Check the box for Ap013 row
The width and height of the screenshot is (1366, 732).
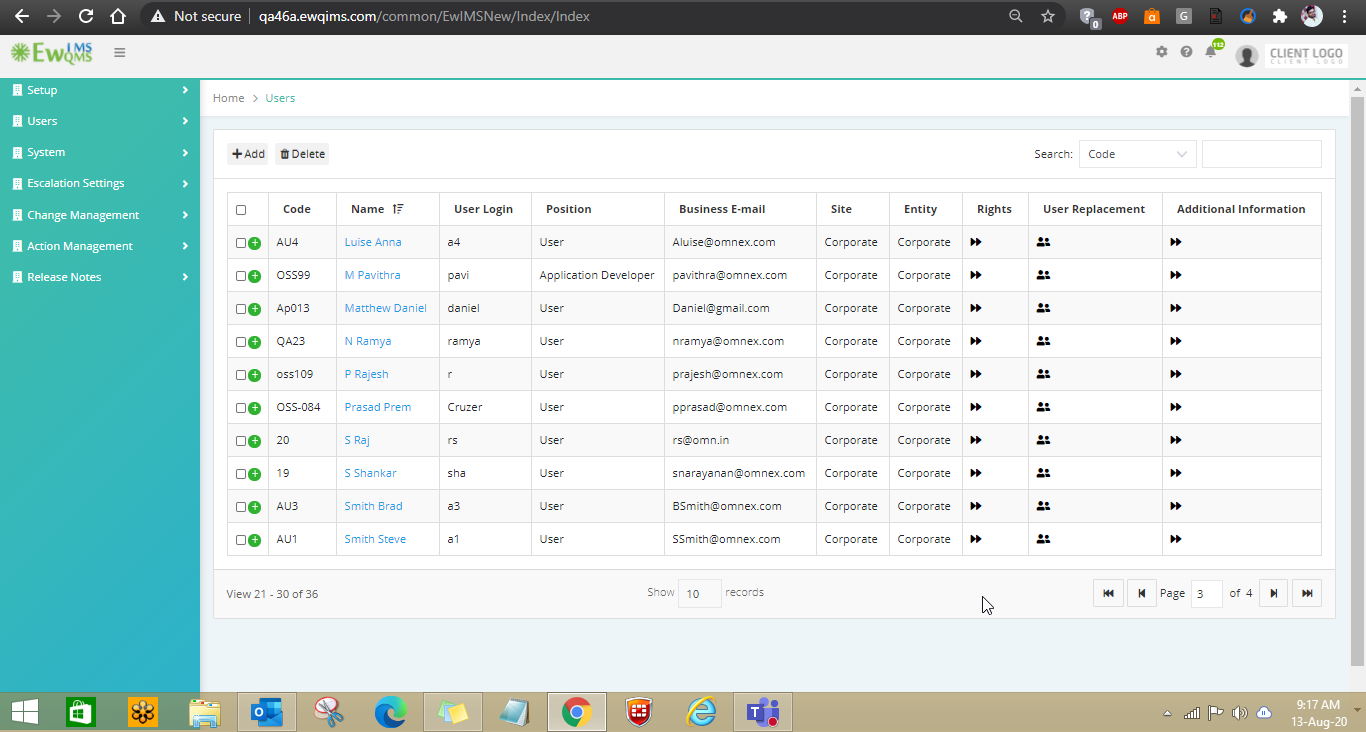[x=241, y=309]
